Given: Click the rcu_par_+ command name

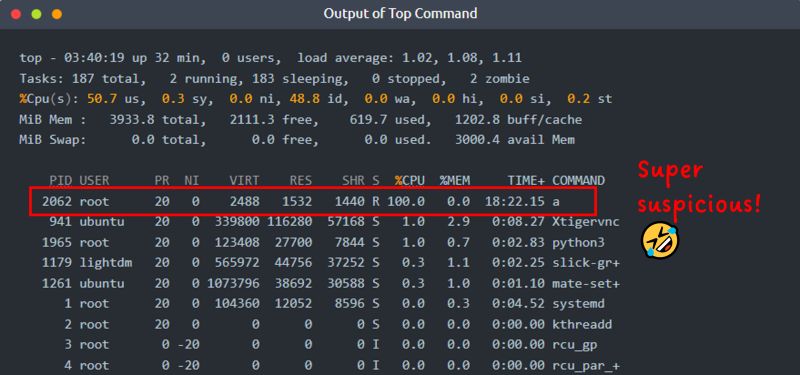Looking at the screenshot, I should coord(586,365).
